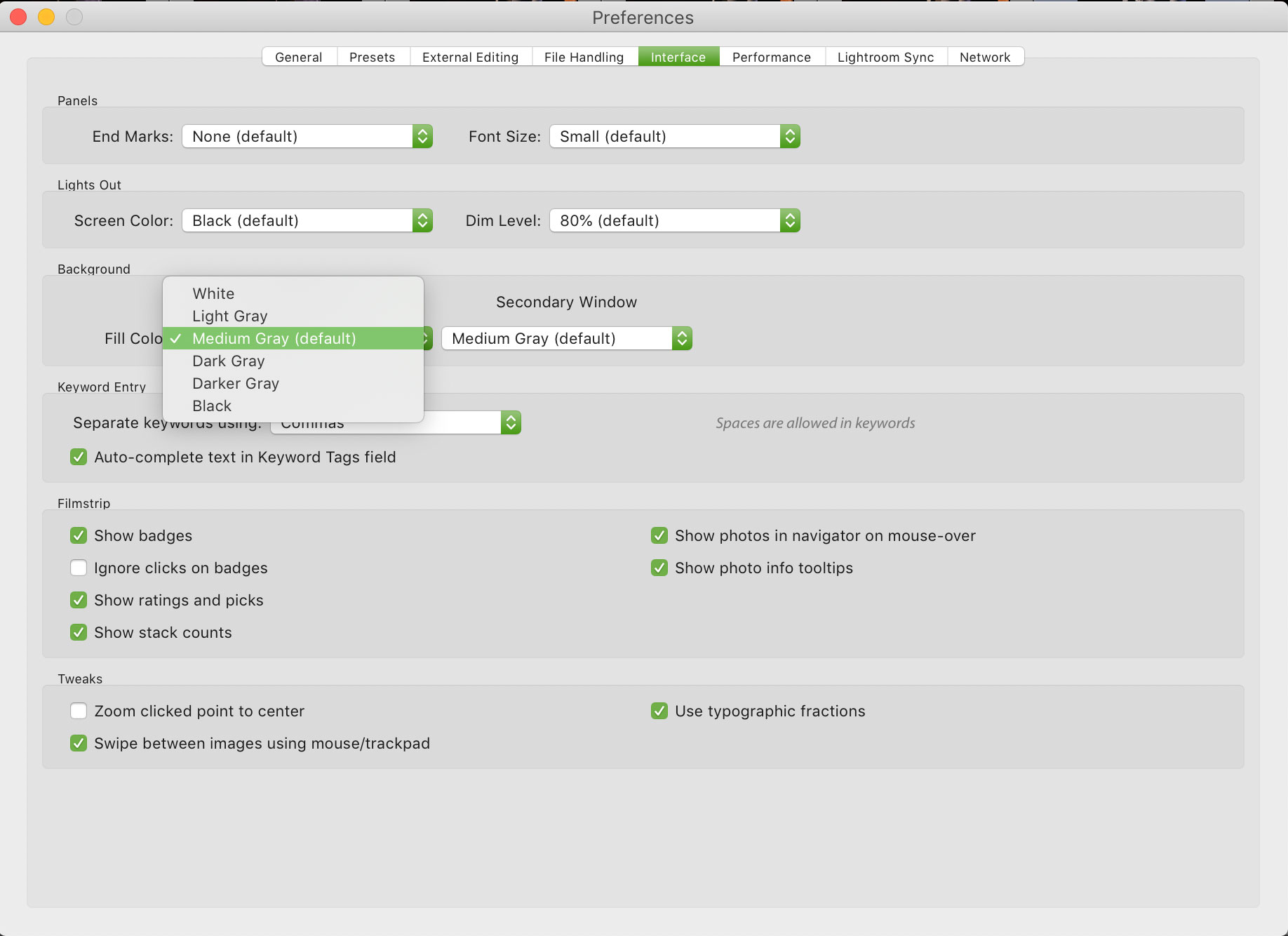Select Darker Gray fill color option
This screenshot has height=936, width=1288.
235,383
